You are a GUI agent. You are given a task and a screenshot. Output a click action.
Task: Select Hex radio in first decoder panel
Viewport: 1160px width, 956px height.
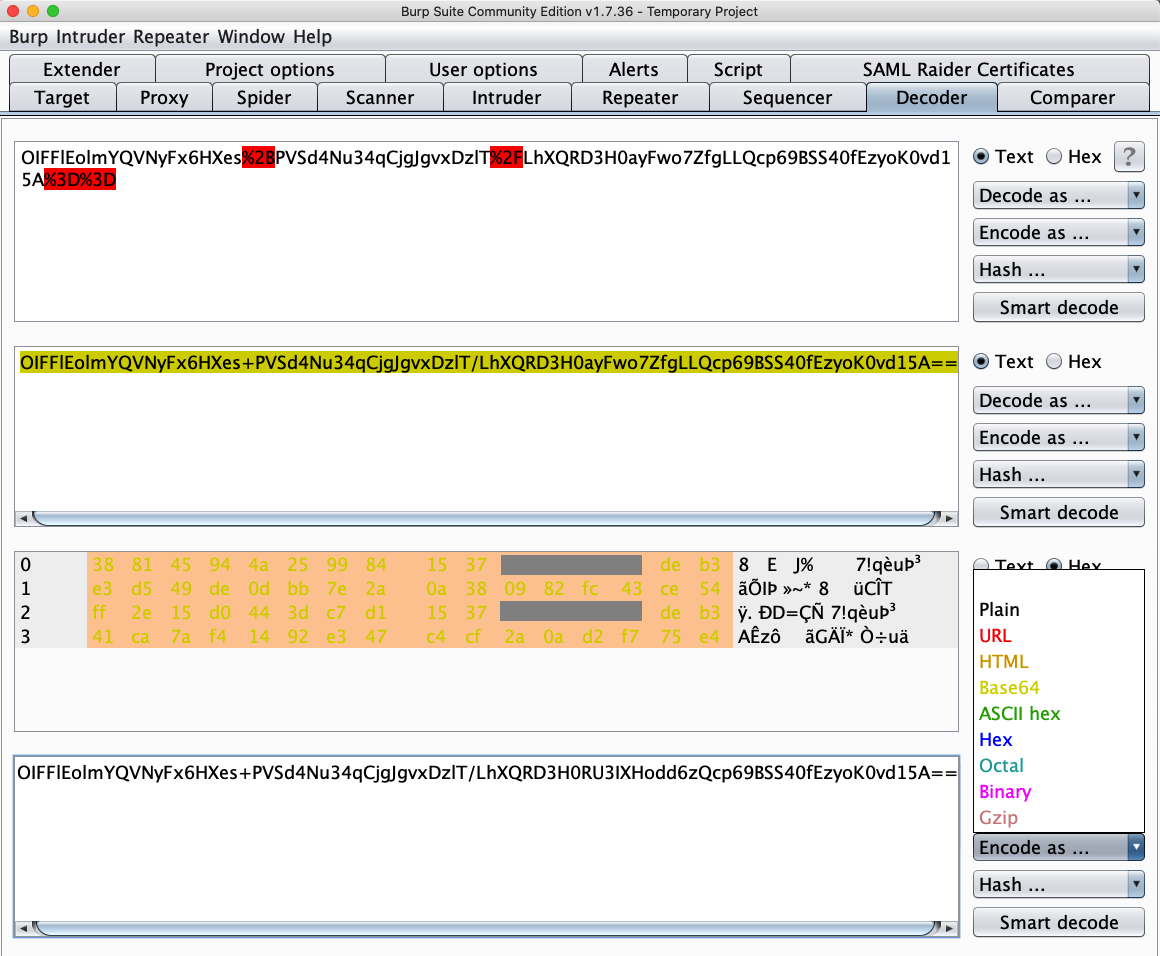pos(1054,157)
